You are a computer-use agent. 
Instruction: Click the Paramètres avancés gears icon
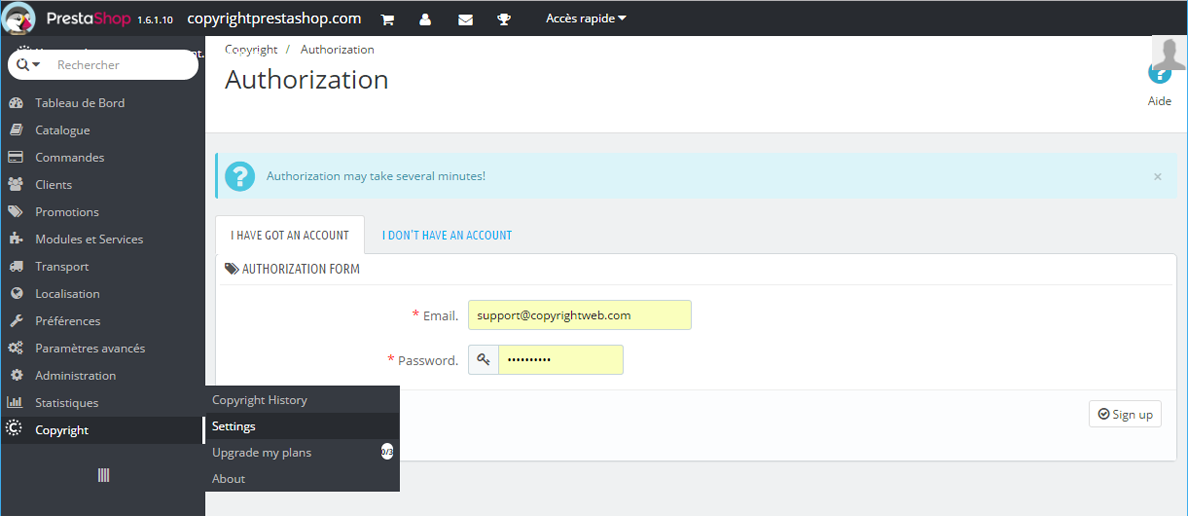click(x=15, y=349)
